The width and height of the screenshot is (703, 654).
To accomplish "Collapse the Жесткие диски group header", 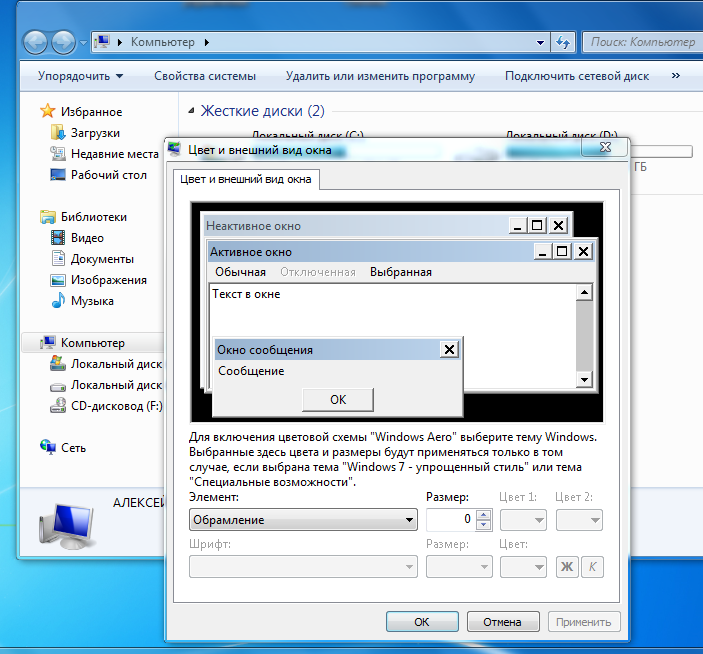I will [x=262, y=111].
